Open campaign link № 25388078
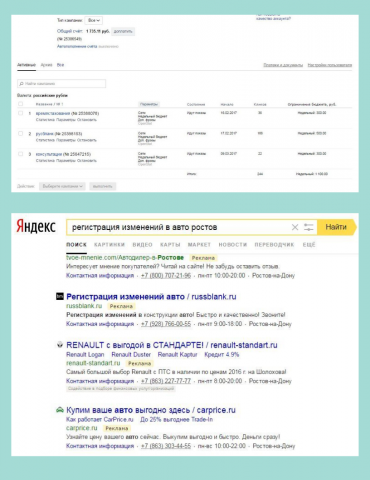 (x=53, y=113)
